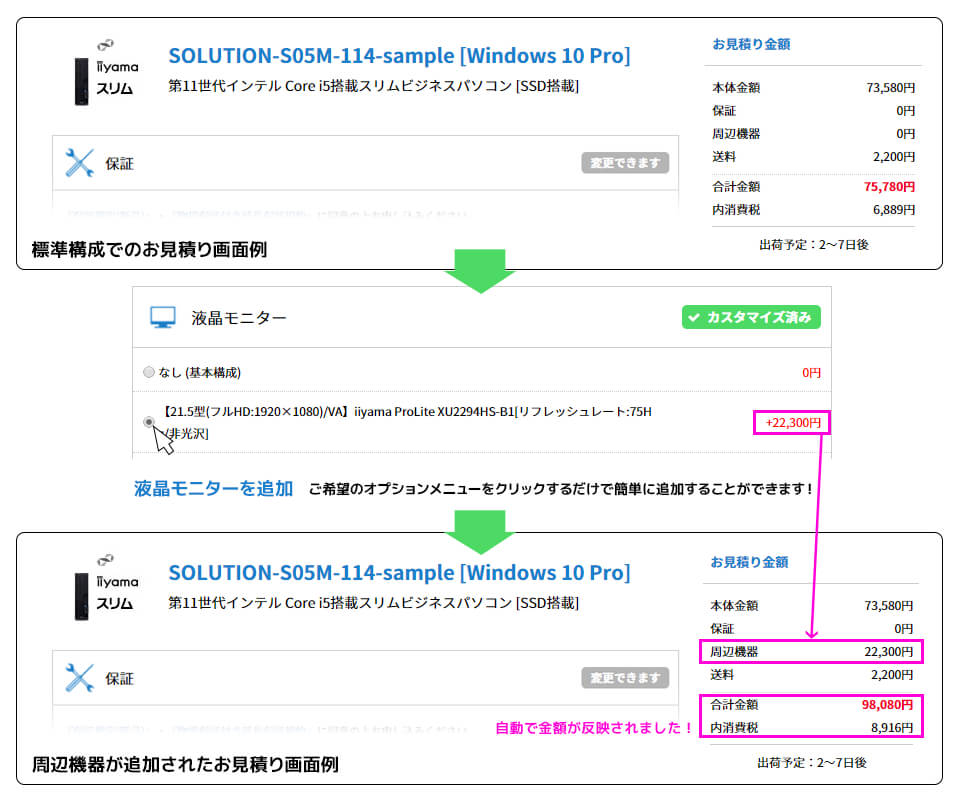The height and width of the screenshot is (800, 960).
Task: Open the SOLUTION-S05M-114-sample title in the top panel
Action: [399, 56]
